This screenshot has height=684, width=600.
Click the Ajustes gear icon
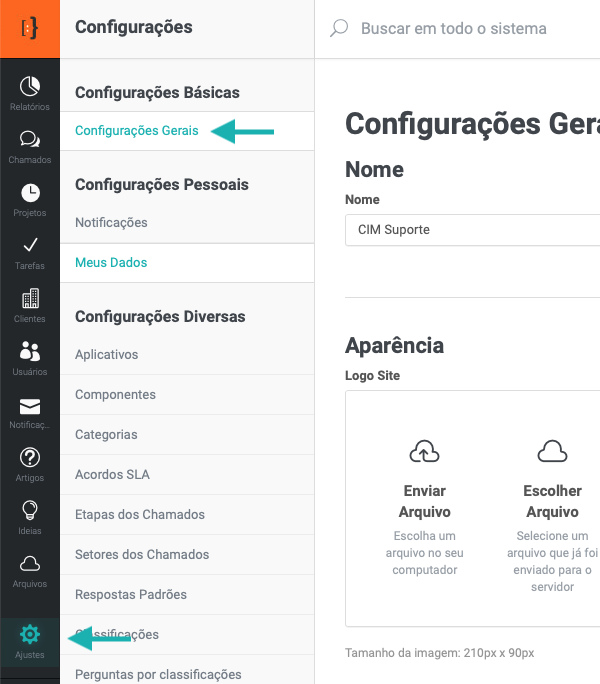pyautogui.click(x=30, y=634)
